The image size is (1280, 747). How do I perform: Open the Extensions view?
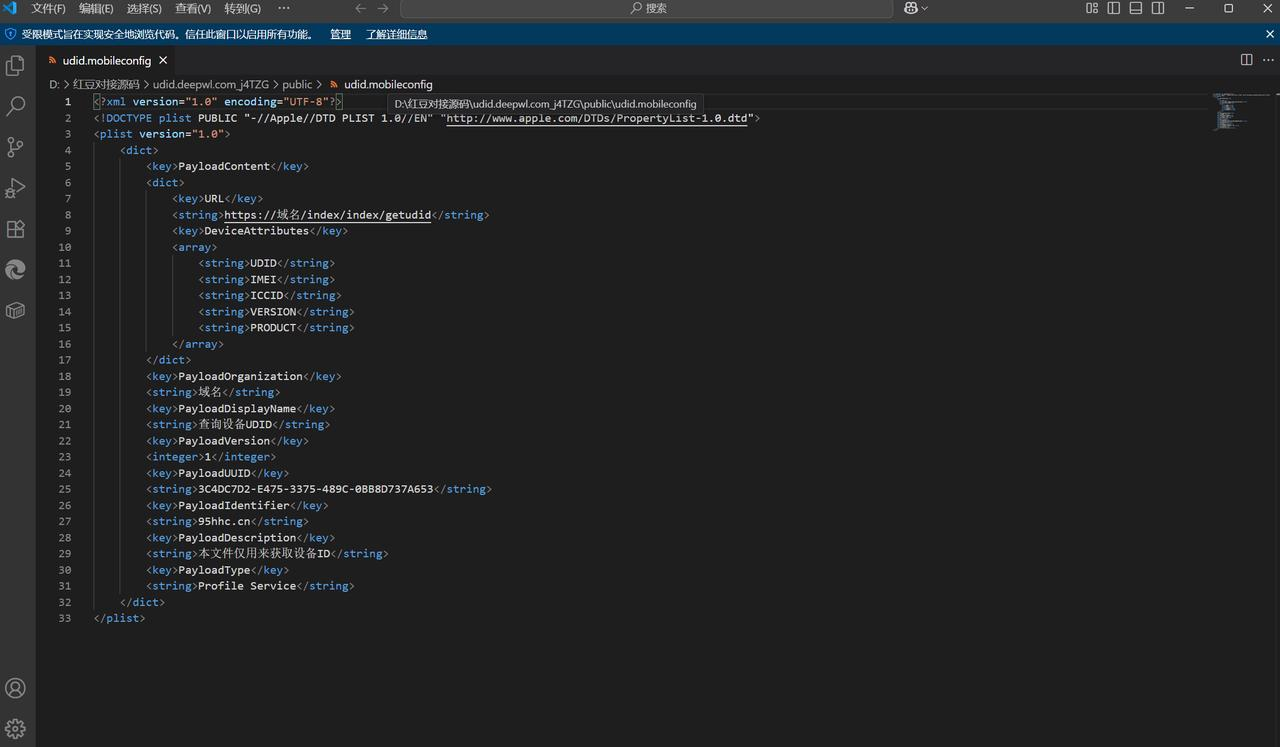[16, 229]
